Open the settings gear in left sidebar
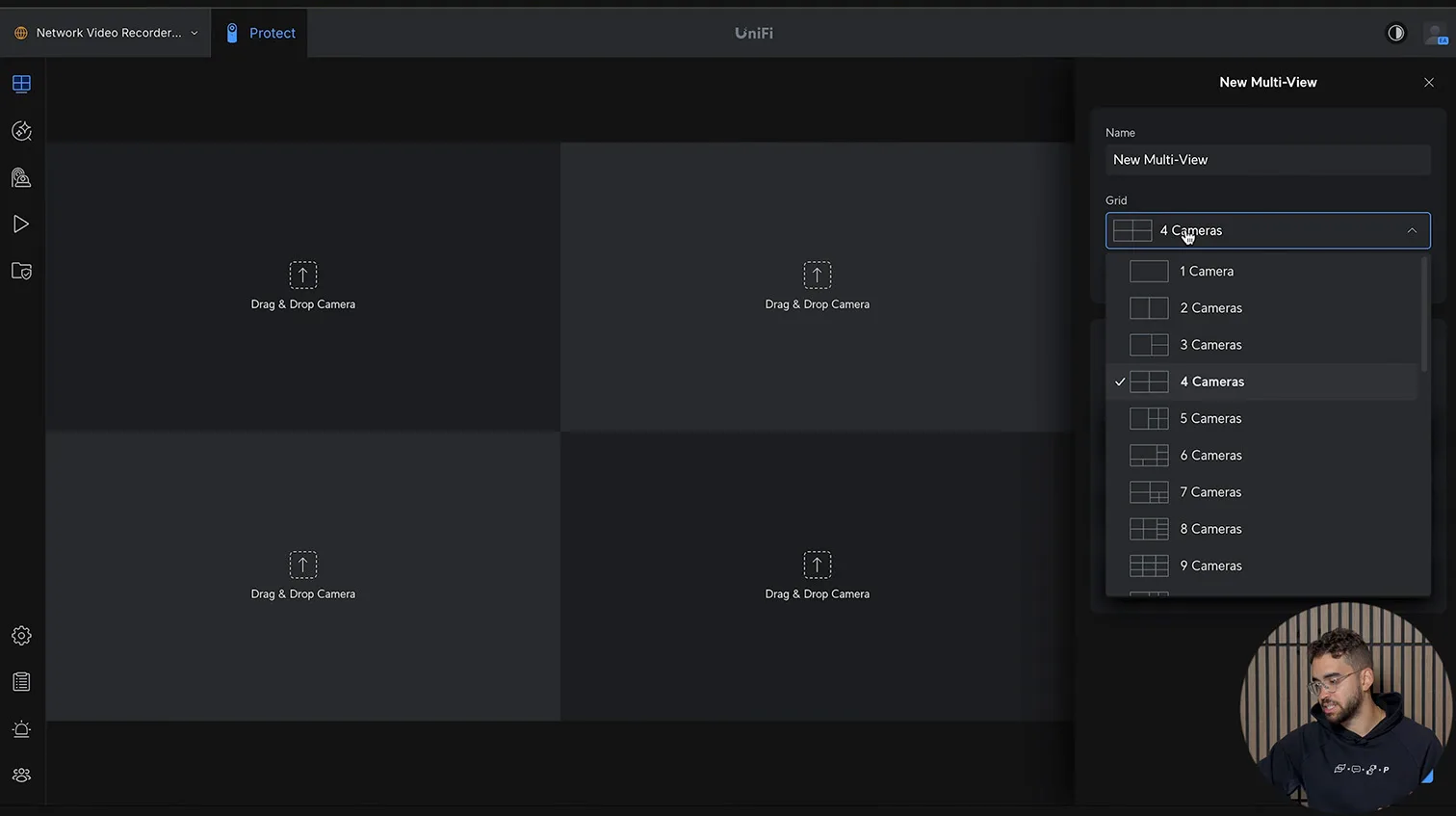The height and width of the screenshot is (816, 1456). 21,636
